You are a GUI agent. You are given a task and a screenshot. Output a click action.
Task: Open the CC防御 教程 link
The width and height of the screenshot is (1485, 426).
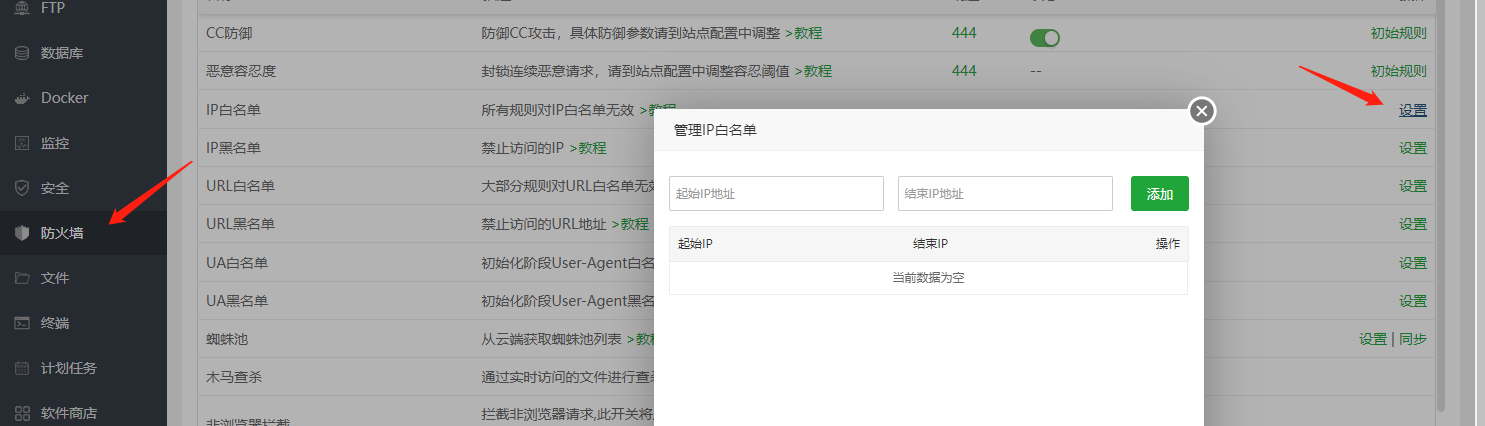pos(803,33)
